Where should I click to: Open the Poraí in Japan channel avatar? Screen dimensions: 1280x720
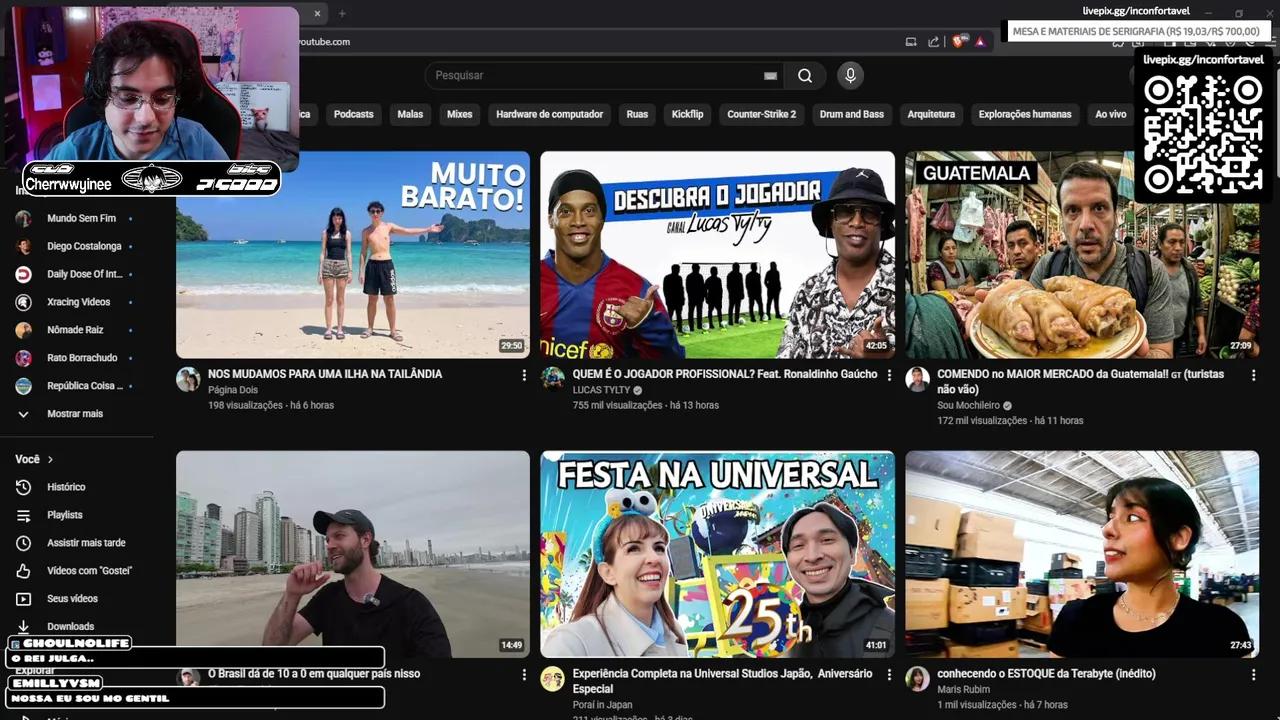(x=553, y=679)
